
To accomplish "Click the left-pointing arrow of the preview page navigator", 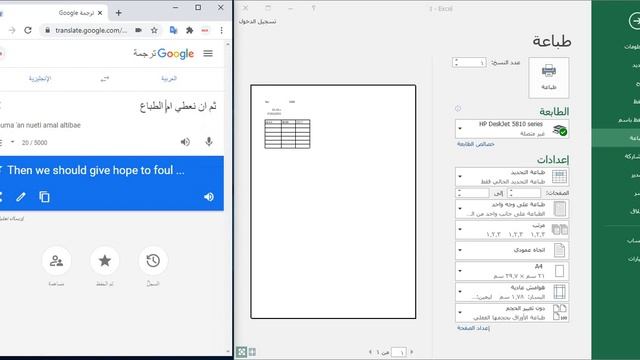I will click(370, 352).
